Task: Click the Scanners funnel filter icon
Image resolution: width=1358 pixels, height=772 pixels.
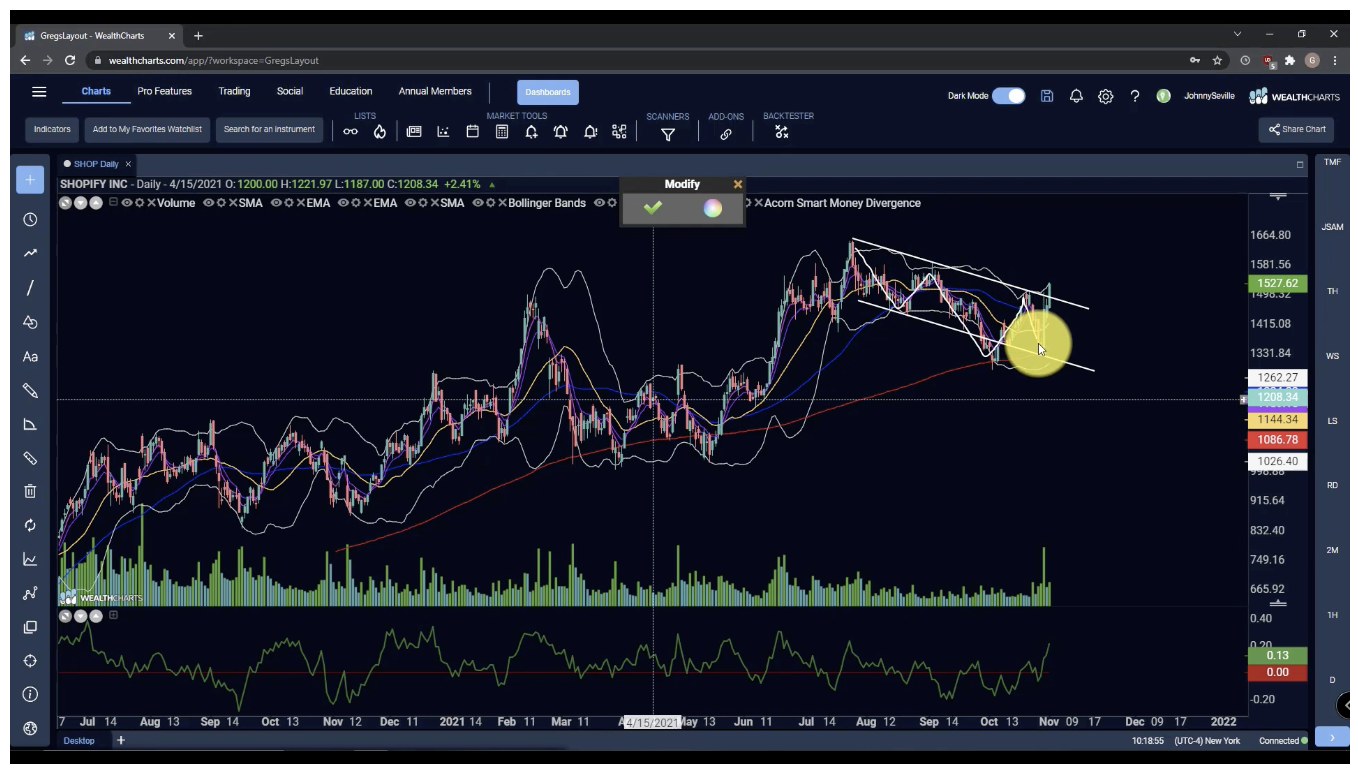Action: (668, 134)
